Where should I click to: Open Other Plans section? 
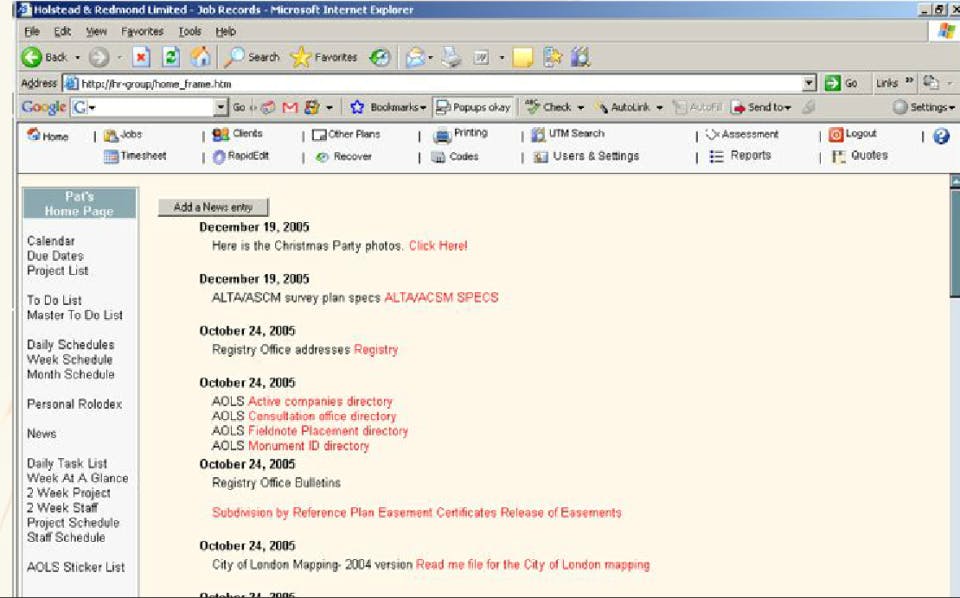click(x=346, y=134)
